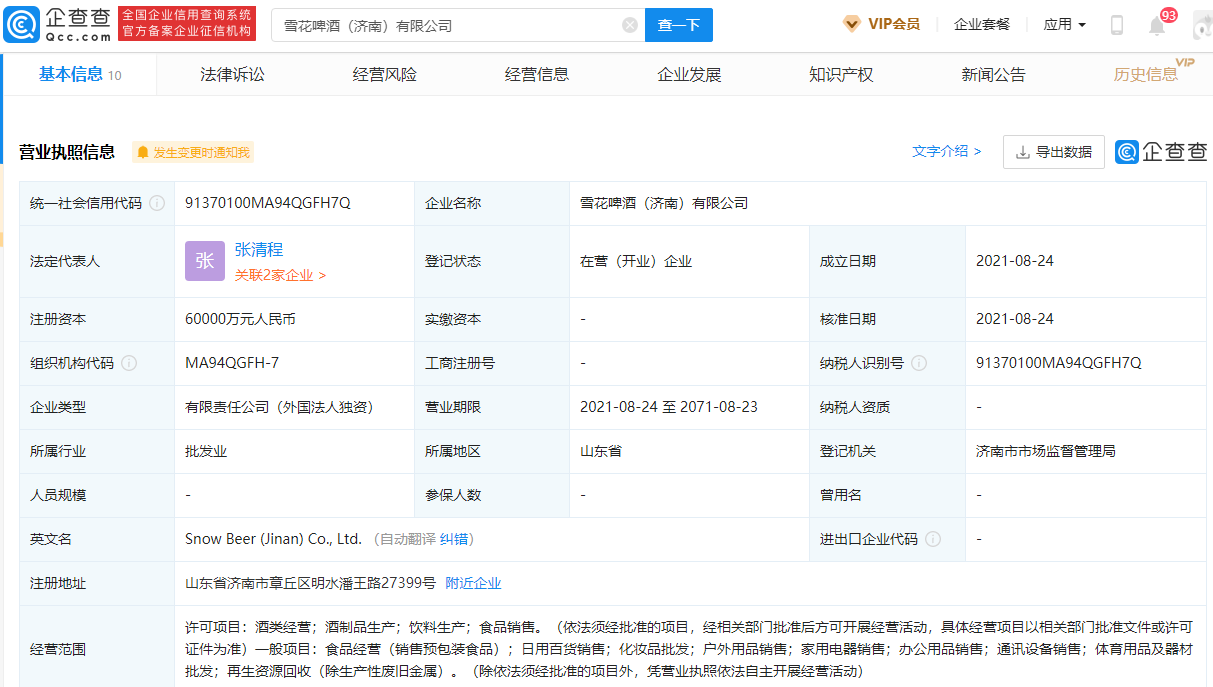The image size is (1213, 687).
Task: Open the 知识产权 tab
Action: click(x=841, y=75)
